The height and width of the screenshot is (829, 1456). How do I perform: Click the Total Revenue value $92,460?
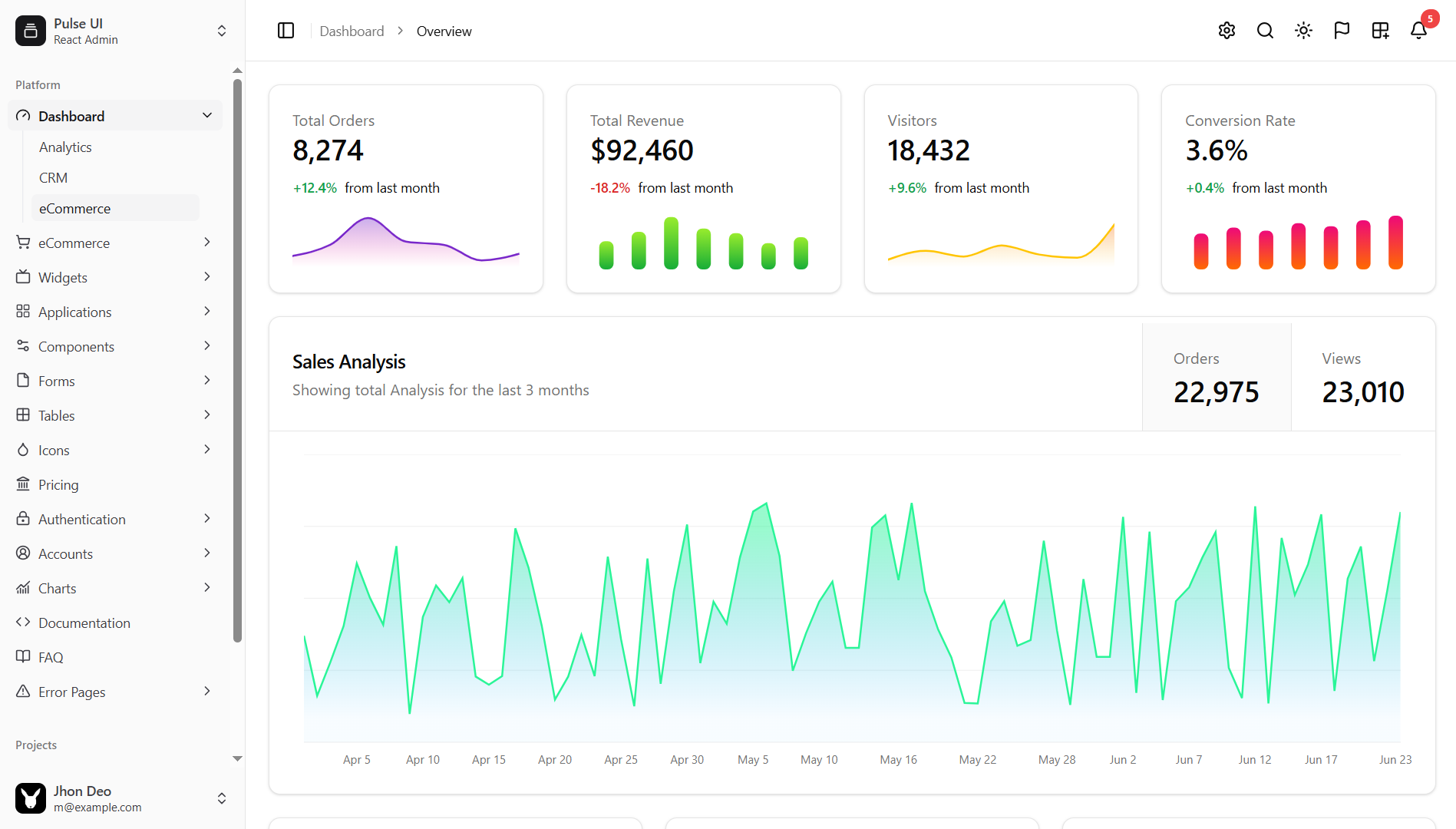642,150
